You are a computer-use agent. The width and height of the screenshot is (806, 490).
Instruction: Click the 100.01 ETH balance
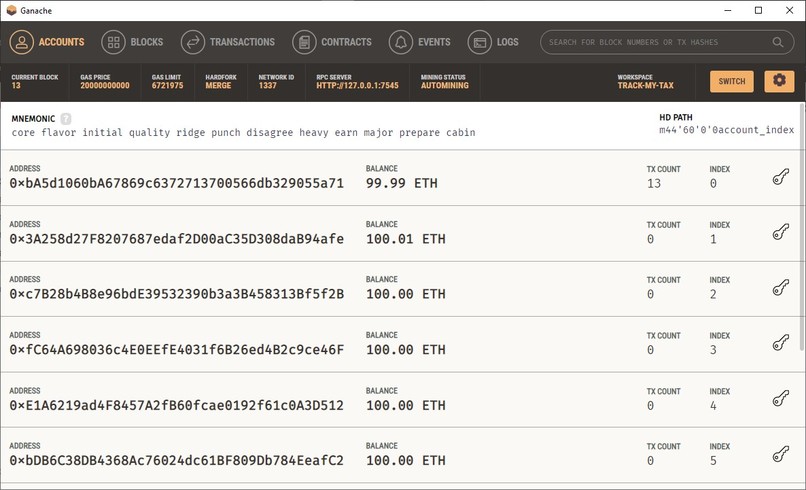point(406,239)
